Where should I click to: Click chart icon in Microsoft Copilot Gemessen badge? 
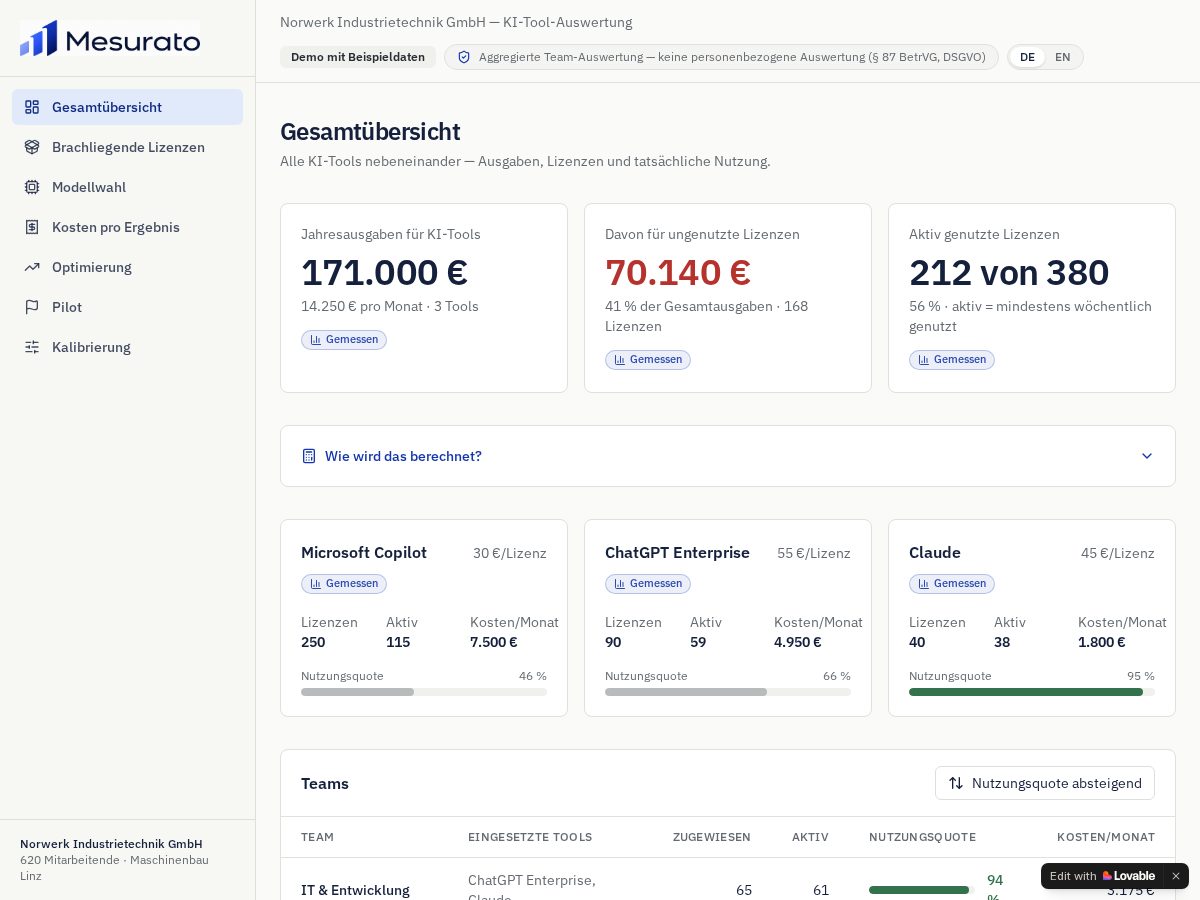(316, 584)
